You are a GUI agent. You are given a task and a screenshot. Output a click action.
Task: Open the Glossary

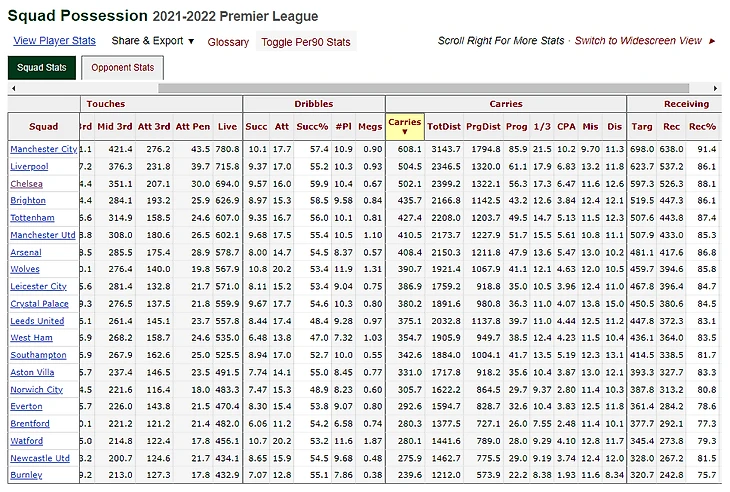pos(228,42)
